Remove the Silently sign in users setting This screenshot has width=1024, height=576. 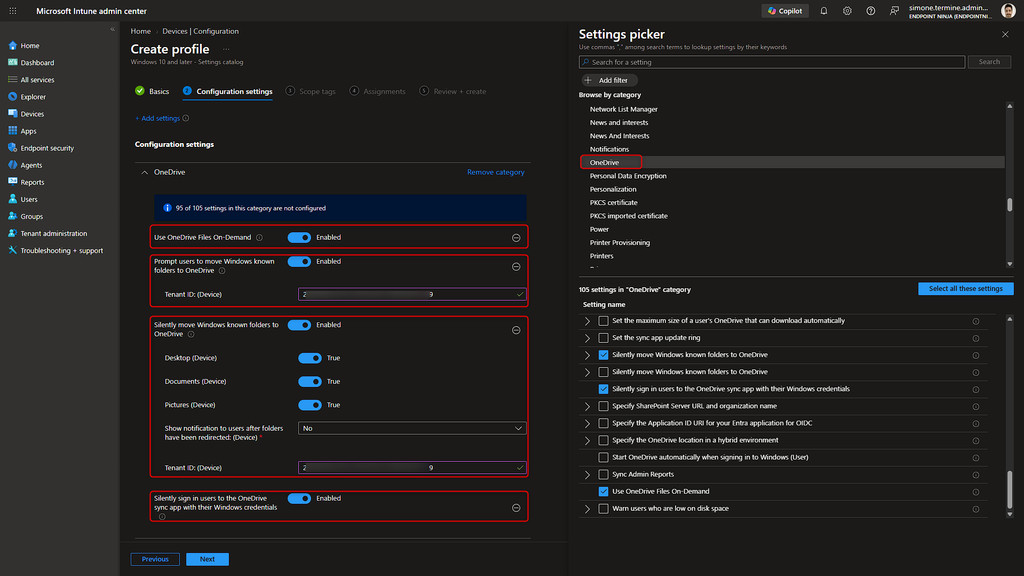coord(516,507)
